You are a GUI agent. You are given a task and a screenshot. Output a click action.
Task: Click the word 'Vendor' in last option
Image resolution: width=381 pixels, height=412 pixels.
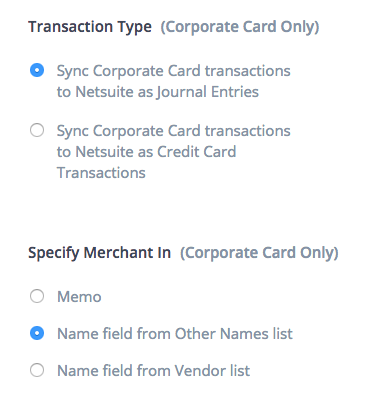200,371
